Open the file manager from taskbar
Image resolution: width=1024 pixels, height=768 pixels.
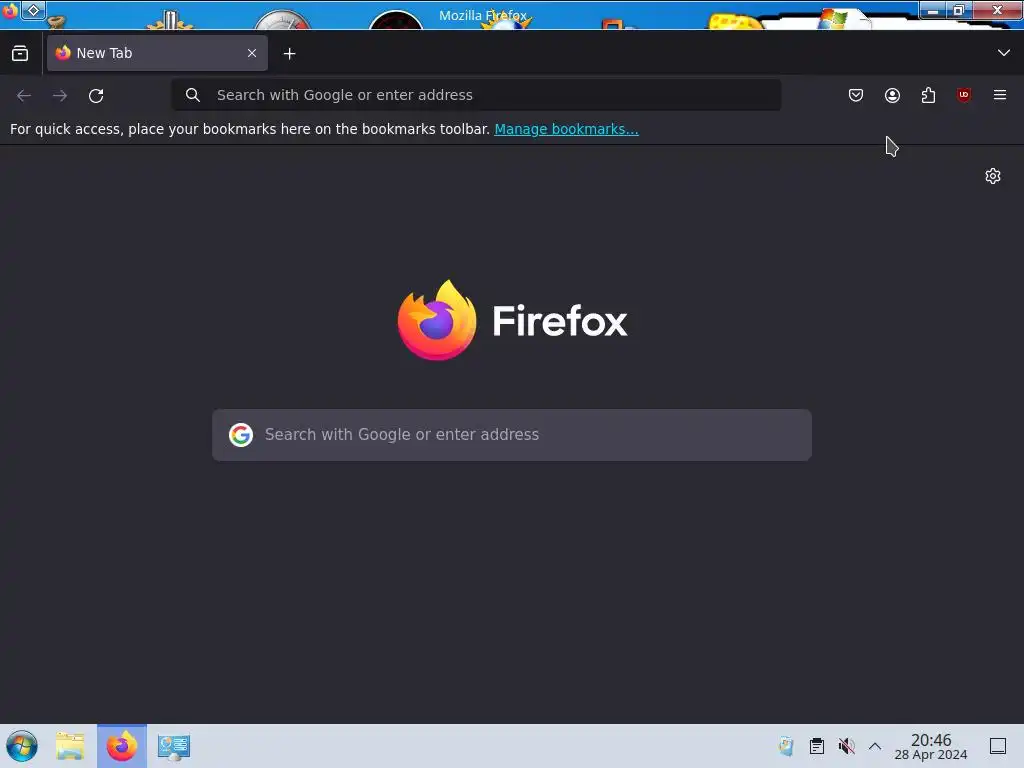(x=71, y=746)
